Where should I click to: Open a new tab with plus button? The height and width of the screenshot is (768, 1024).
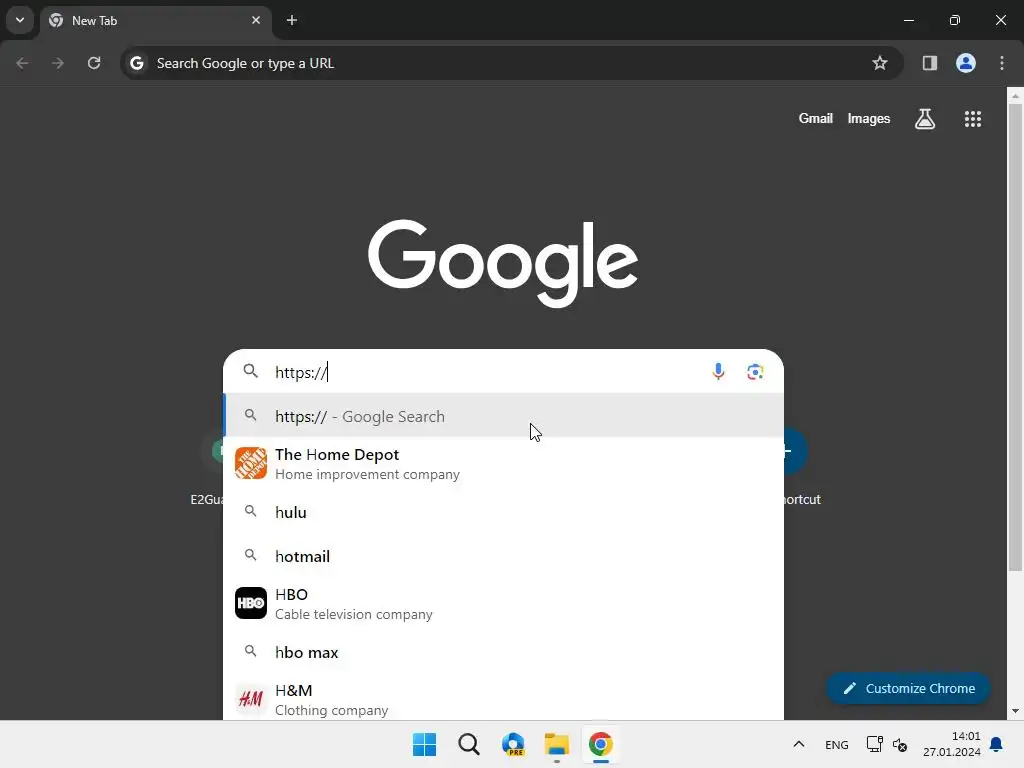(292, 20)
